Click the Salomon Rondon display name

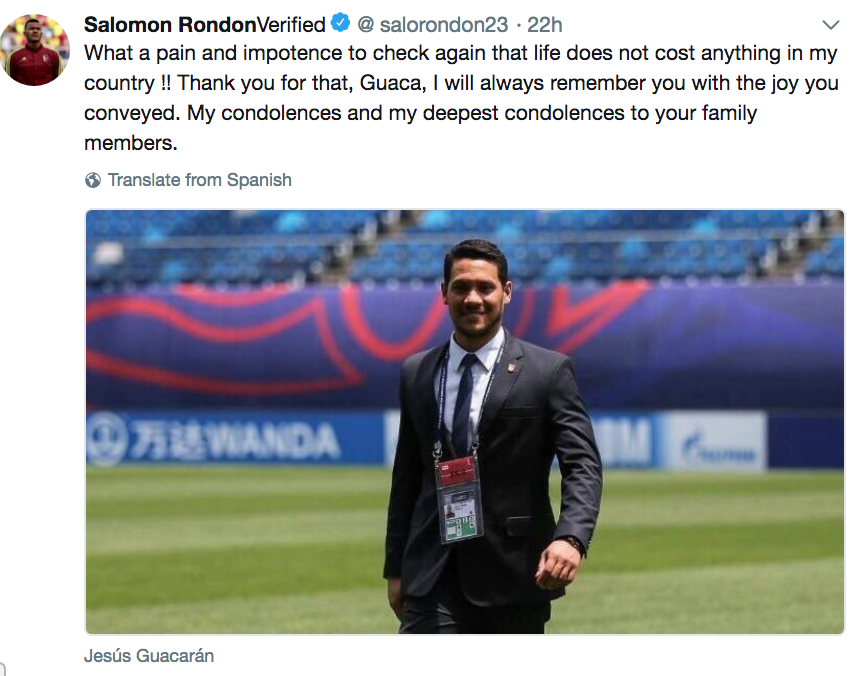170,24
